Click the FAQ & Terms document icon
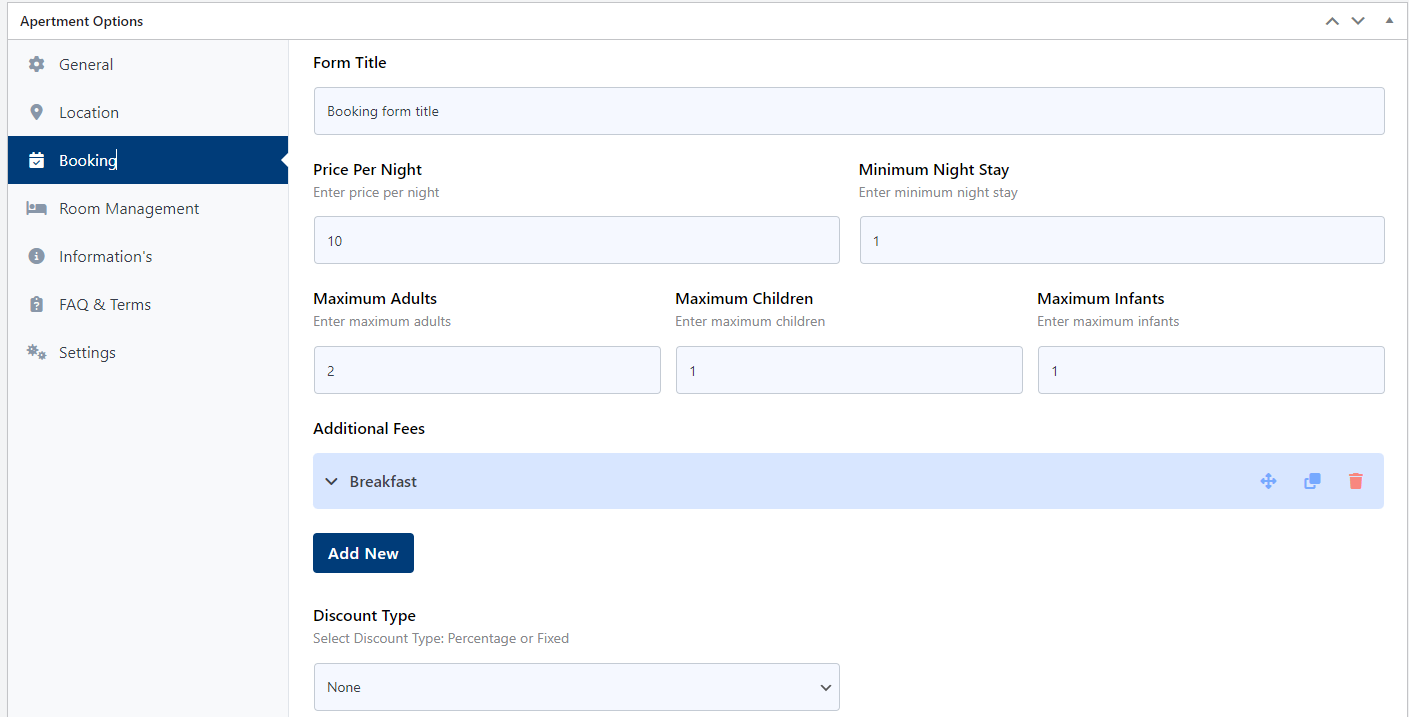This screenshot has height=717, width=1409. tap(36, 304)
